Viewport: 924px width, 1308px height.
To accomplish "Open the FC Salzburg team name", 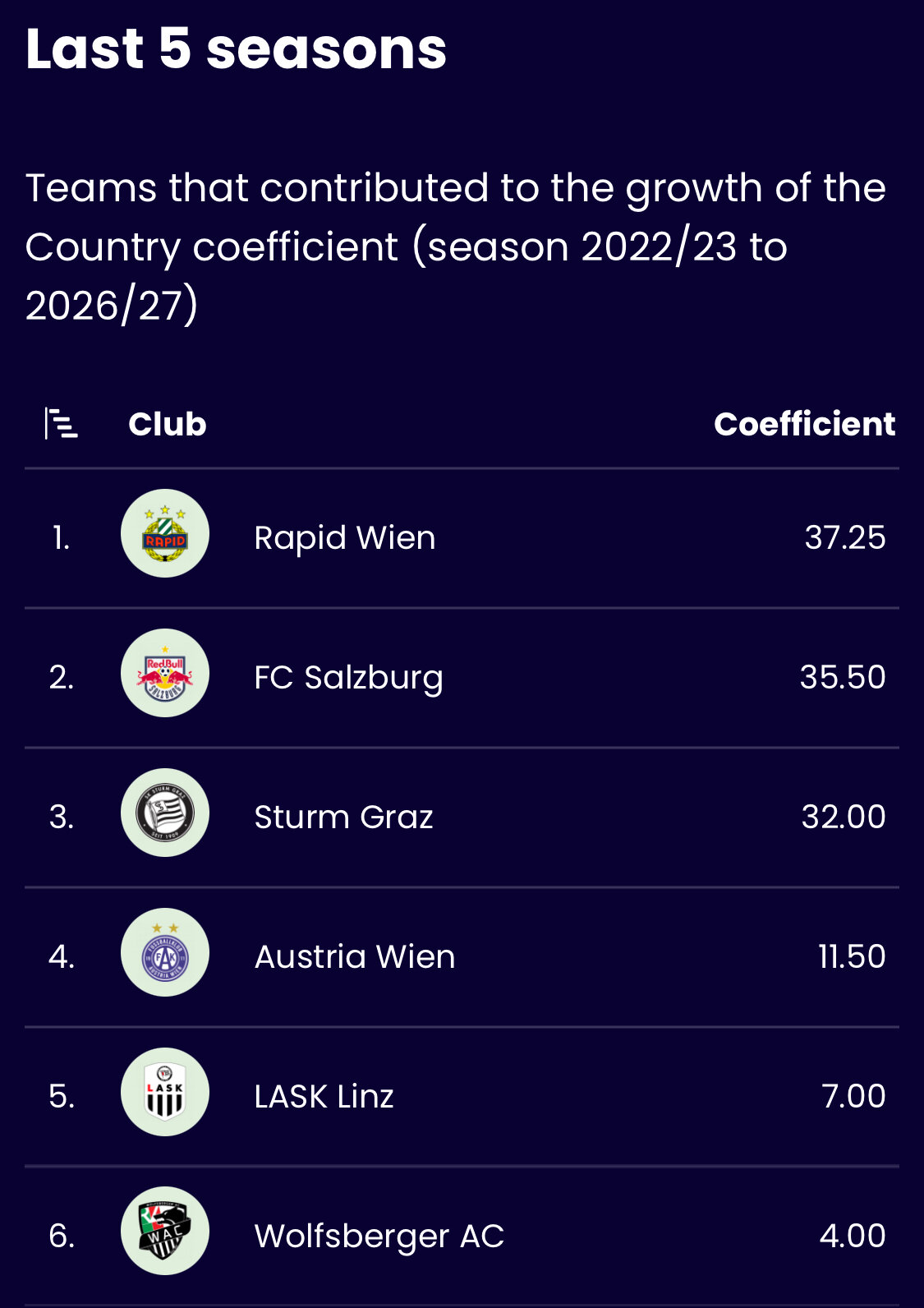I will tap(349, 678).
